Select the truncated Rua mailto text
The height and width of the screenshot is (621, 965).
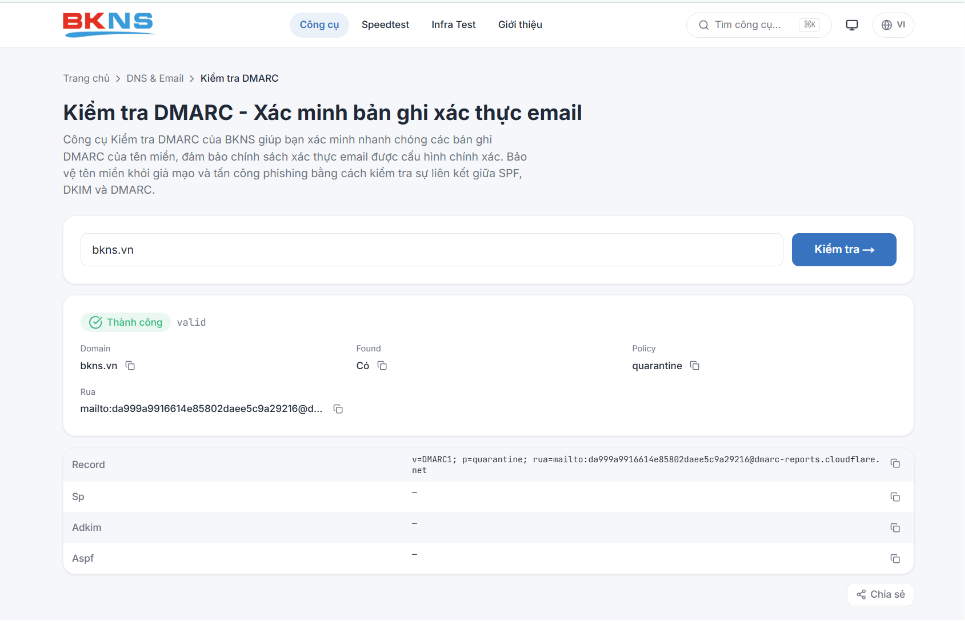[201, 409]
